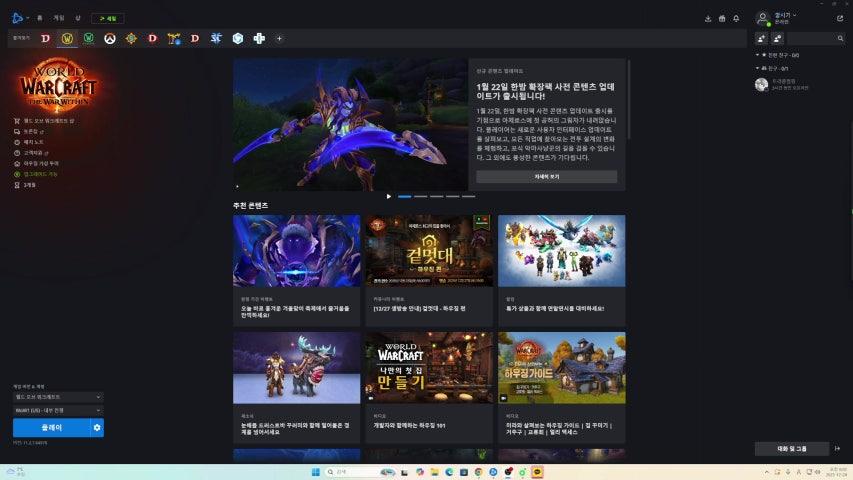Viewport: 853px width, 480px height.
Task: Pop out the friends panel with top-right icon
Action: pos(839,18)
